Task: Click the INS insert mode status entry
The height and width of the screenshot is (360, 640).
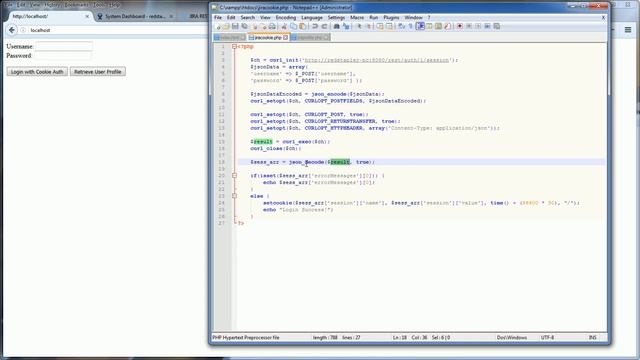Action: click(x=593, y=338)
